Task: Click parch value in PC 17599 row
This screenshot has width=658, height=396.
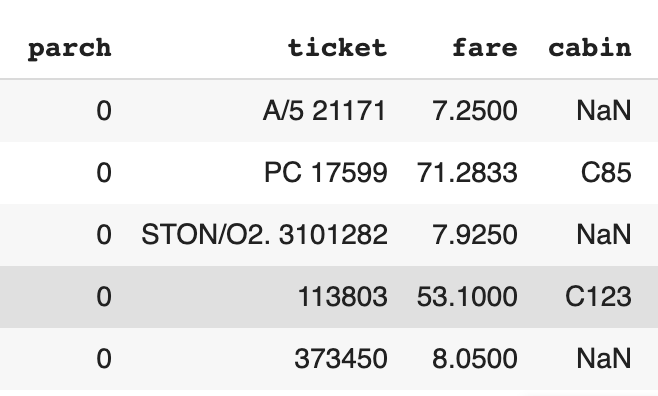Action: pyautogui.click(x=104, y=173)
